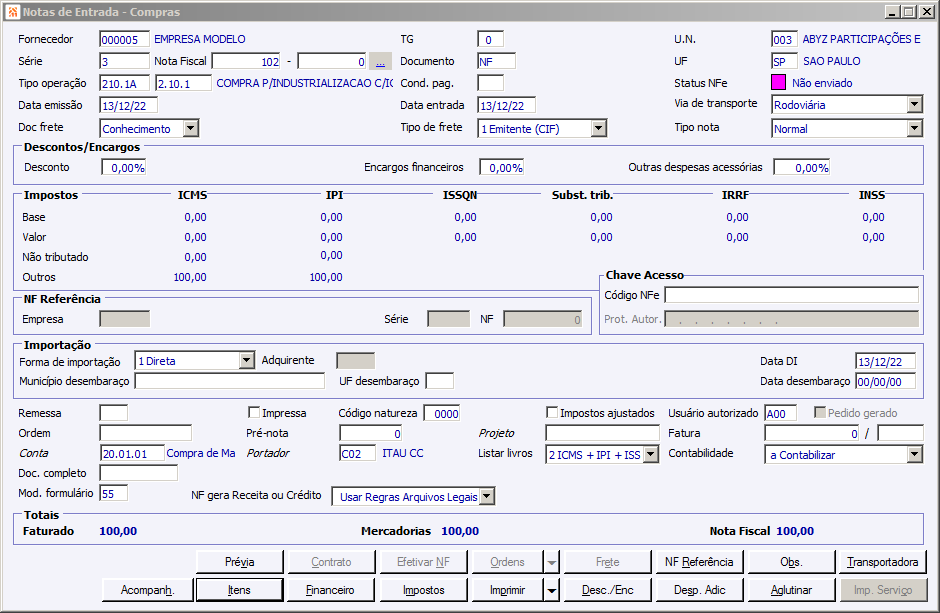Expand the Forma de importação dropdown
The height and width of the screenshot is (613, 940).
click(x=247, y=361)
